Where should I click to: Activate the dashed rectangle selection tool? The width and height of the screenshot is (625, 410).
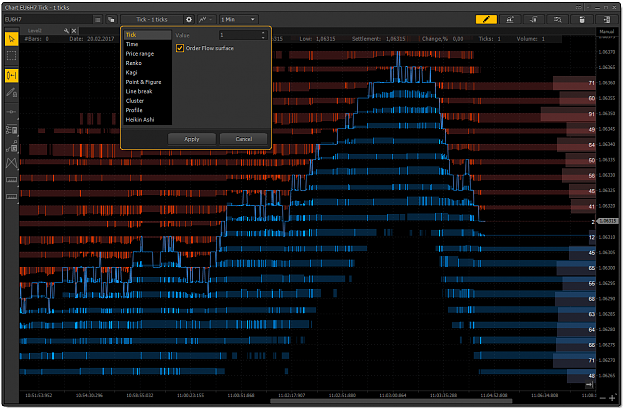click(12, 56)
